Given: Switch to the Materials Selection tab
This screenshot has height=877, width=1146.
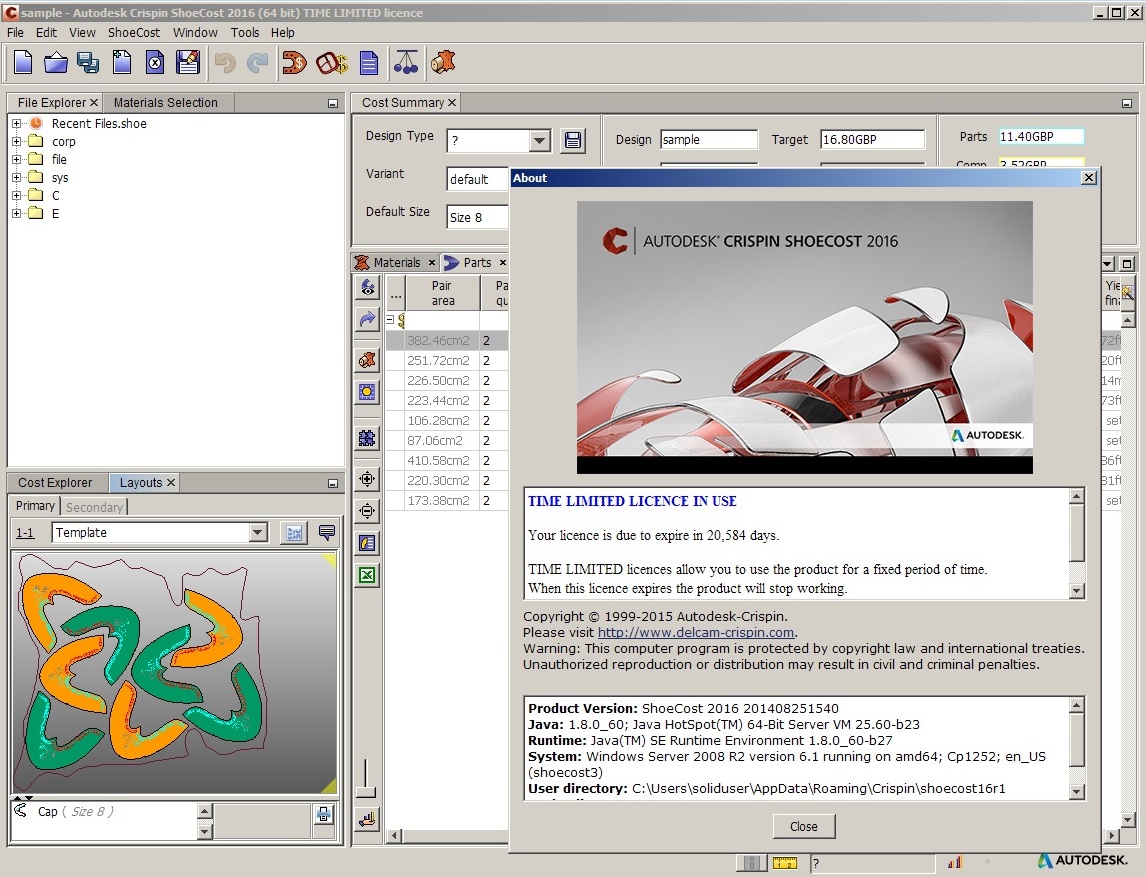Looking at the screenshot, I should 165,103.
